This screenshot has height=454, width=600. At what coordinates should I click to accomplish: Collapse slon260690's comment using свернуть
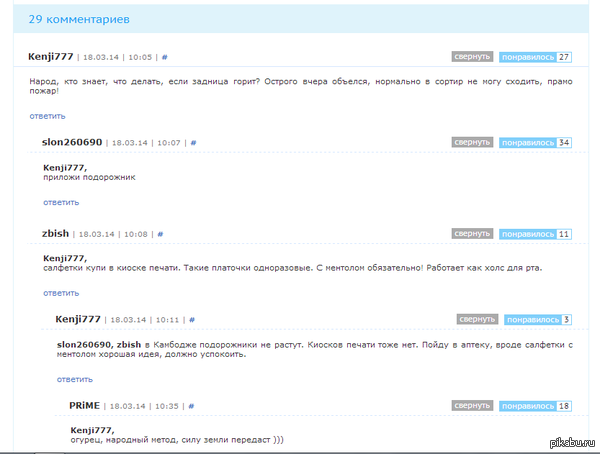pyautogui.click(x=472, y=143)
